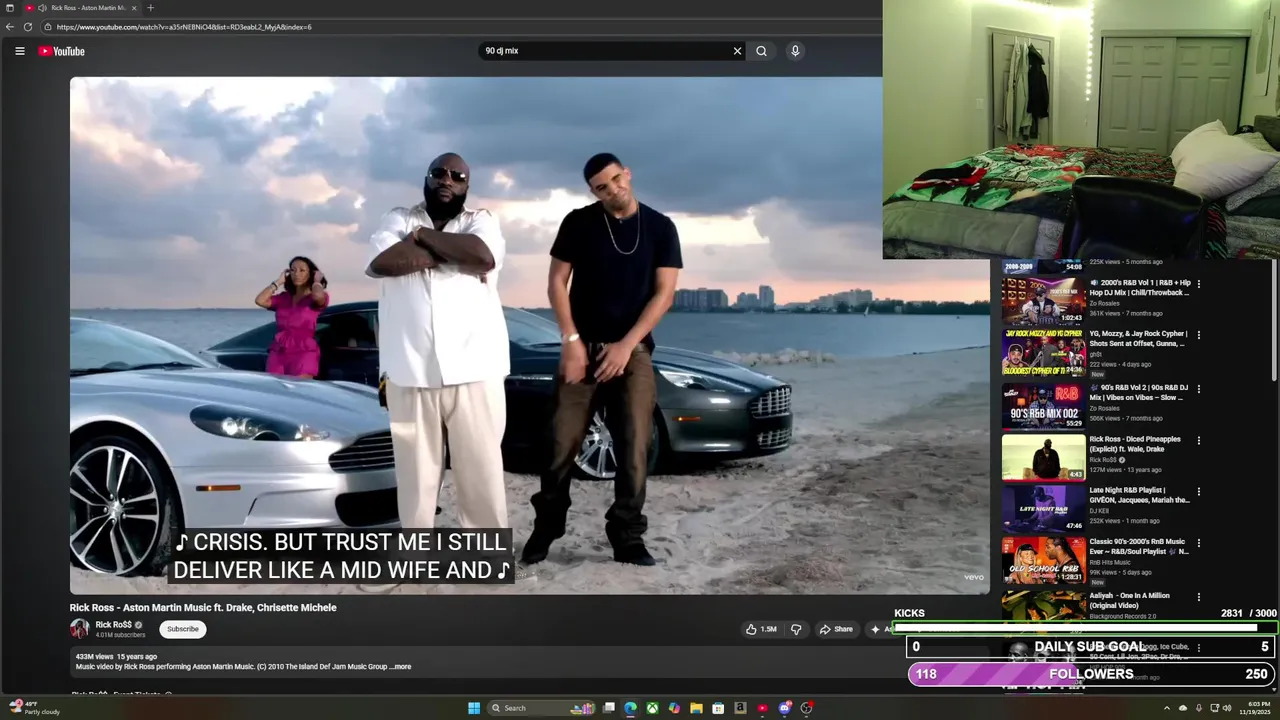Open options for 'Aaliyah - One In A Million'

[x=1198, y=597]
